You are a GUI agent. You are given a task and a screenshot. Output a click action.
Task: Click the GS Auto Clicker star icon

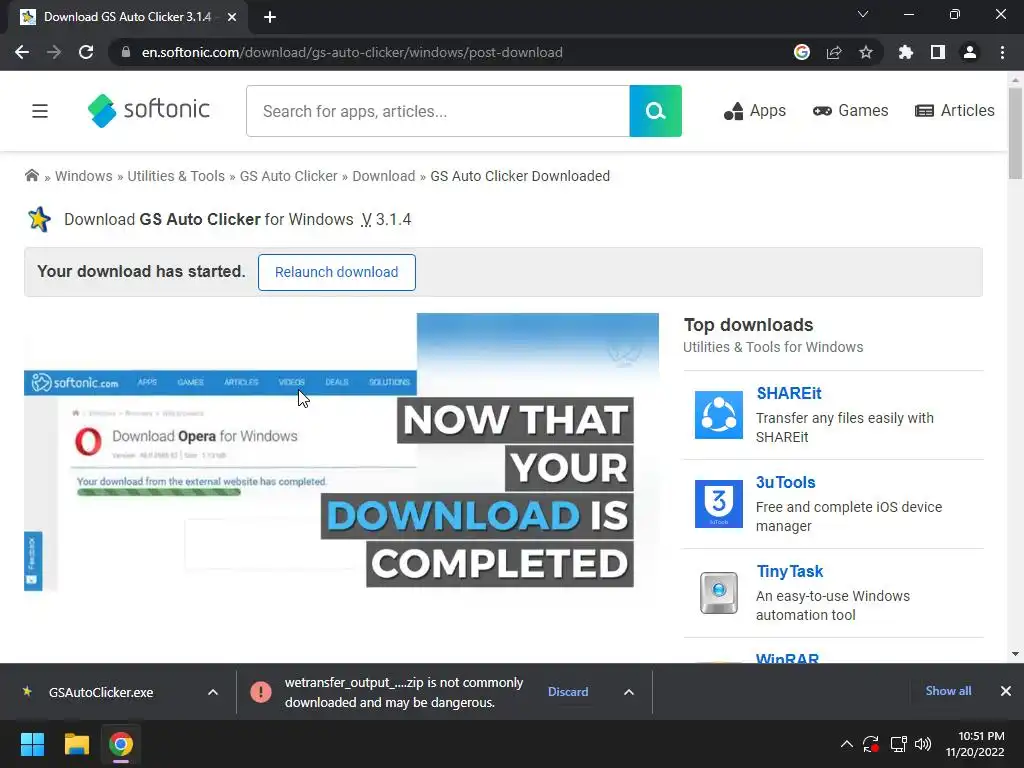pyautogui.click(x=39, y=219)
